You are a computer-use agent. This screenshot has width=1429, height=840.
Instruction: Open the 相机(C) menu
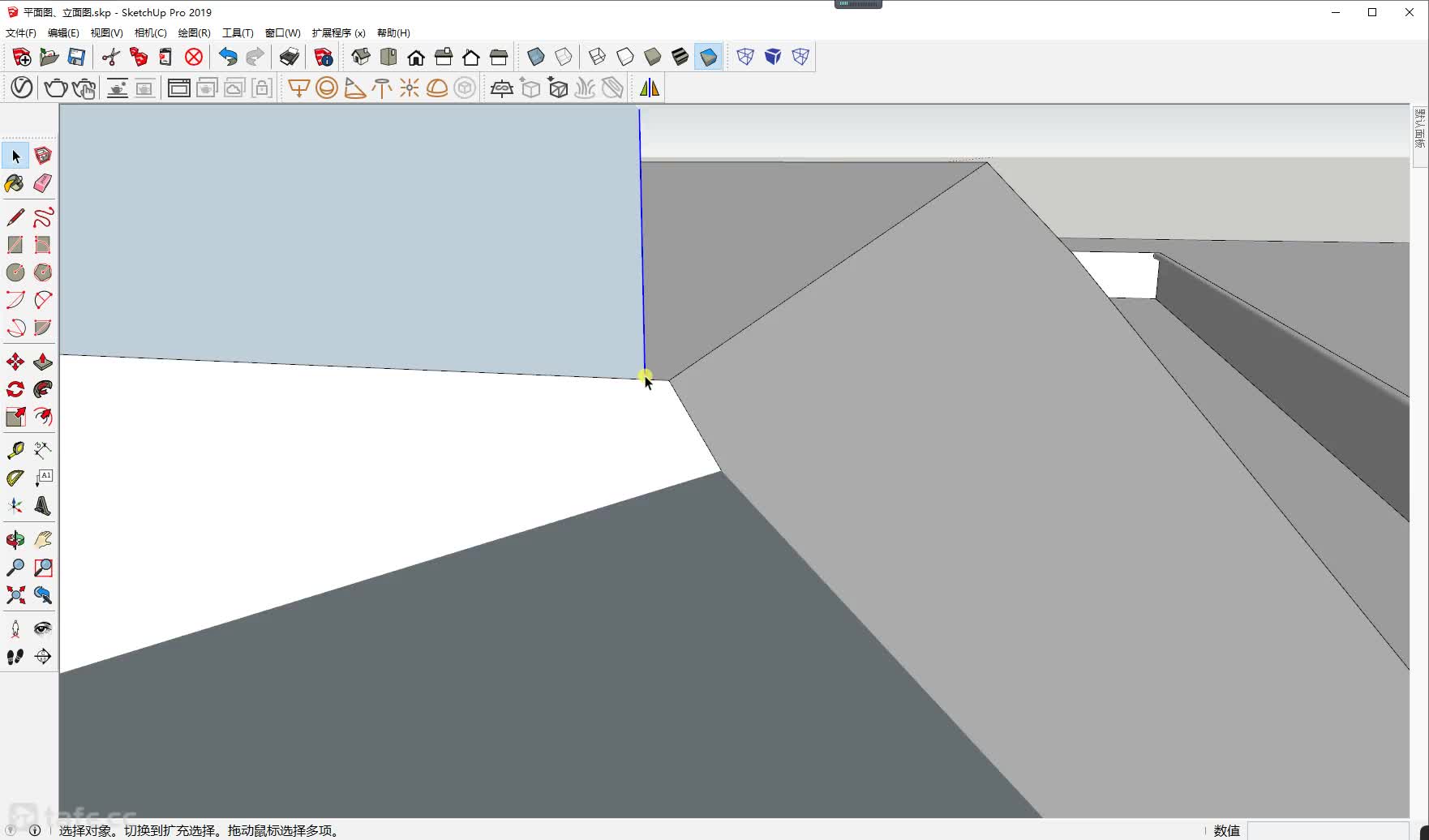[150, 33]
